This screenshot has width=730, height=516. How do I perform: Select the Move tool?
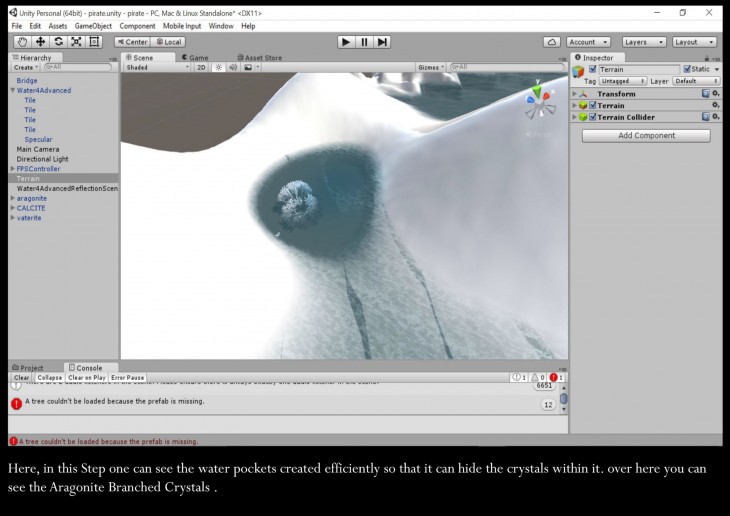40,42
